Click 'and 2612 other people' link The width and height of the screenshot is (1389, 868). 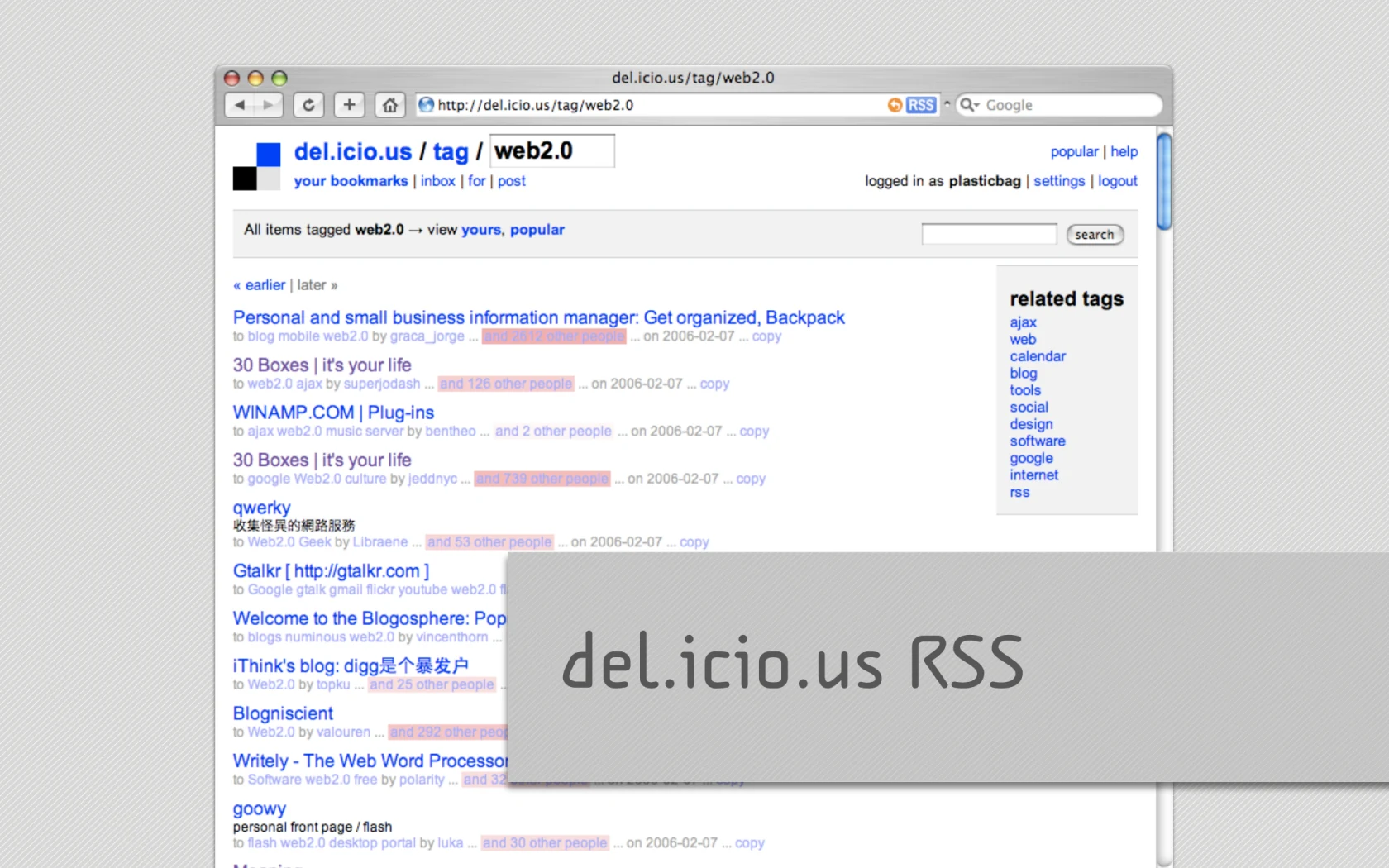[x=554, y=336]
